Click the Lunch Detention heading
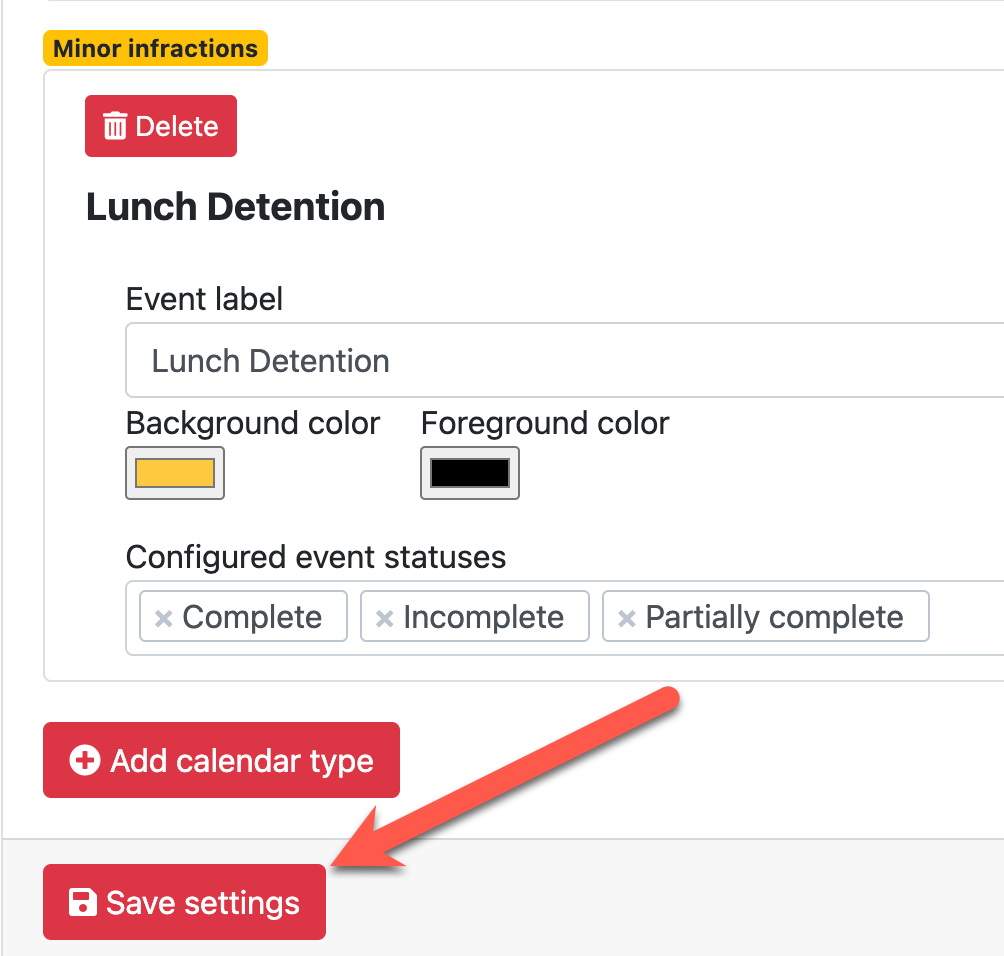1004x956 pixels. pos(235,207)
